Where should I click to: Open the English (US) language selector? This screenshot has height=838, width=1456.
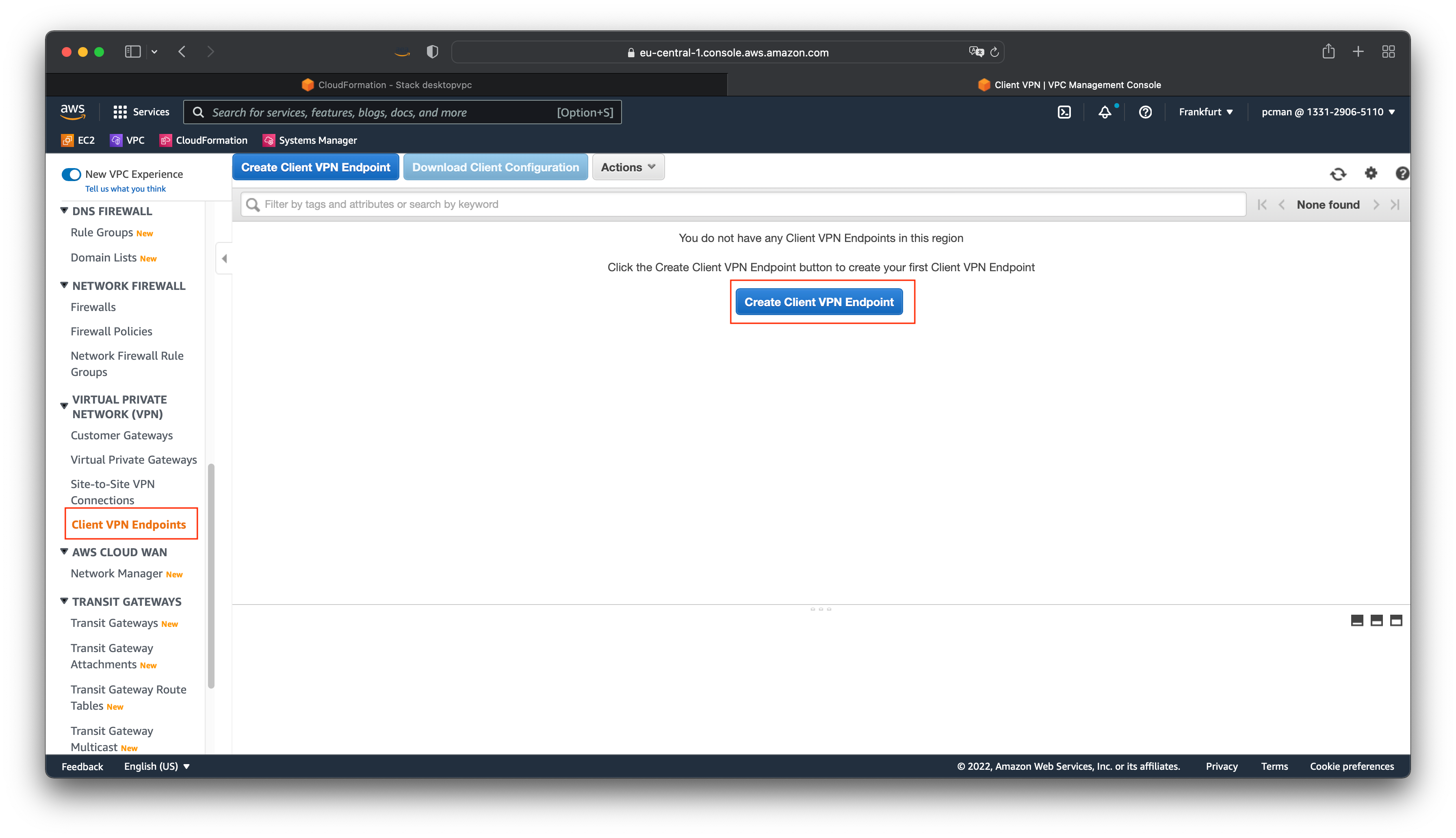tap(156, 766)
